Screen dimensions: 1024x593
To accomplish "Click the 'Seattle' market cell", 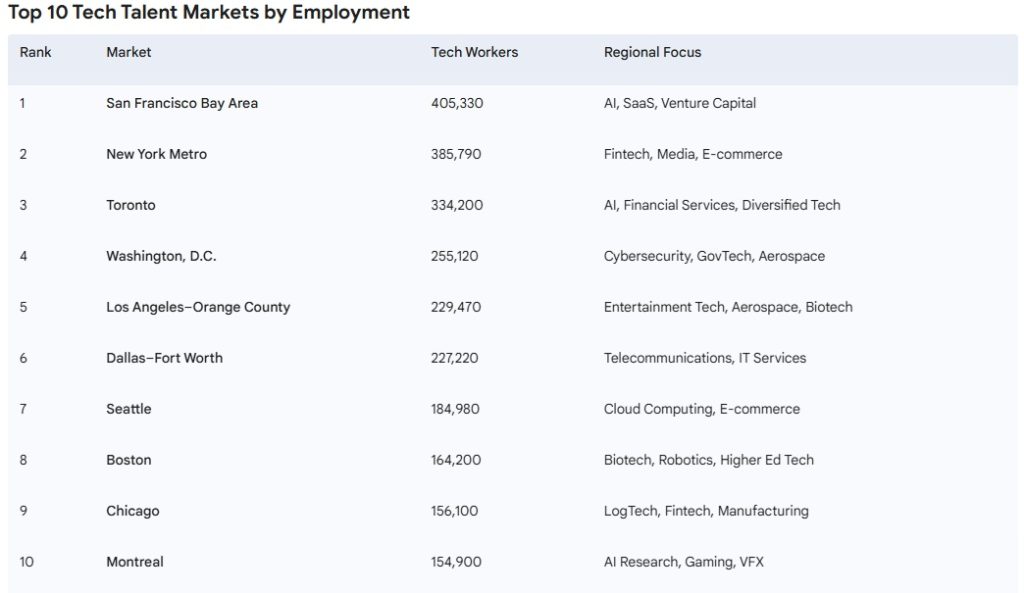I will click(129, 409).
